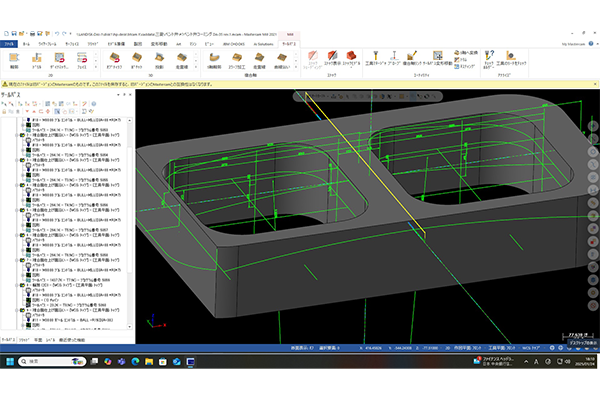Open the ストックモデル stock model command
The height and width of the screenshot is (400, 600).
(x=351, y=58)
